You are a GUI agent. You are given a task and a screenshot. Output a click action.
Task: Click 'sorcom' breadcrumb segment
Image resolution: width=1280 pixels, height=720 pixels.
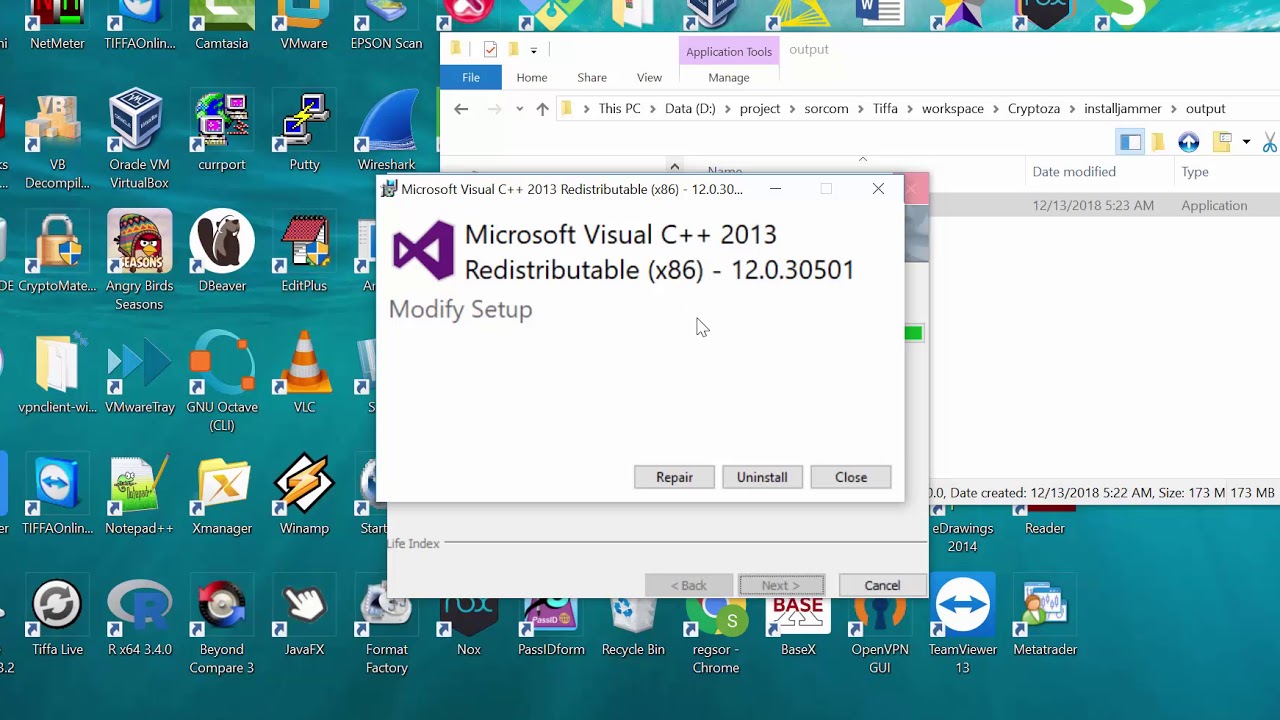pyautogui.click(x=826, y=109)
